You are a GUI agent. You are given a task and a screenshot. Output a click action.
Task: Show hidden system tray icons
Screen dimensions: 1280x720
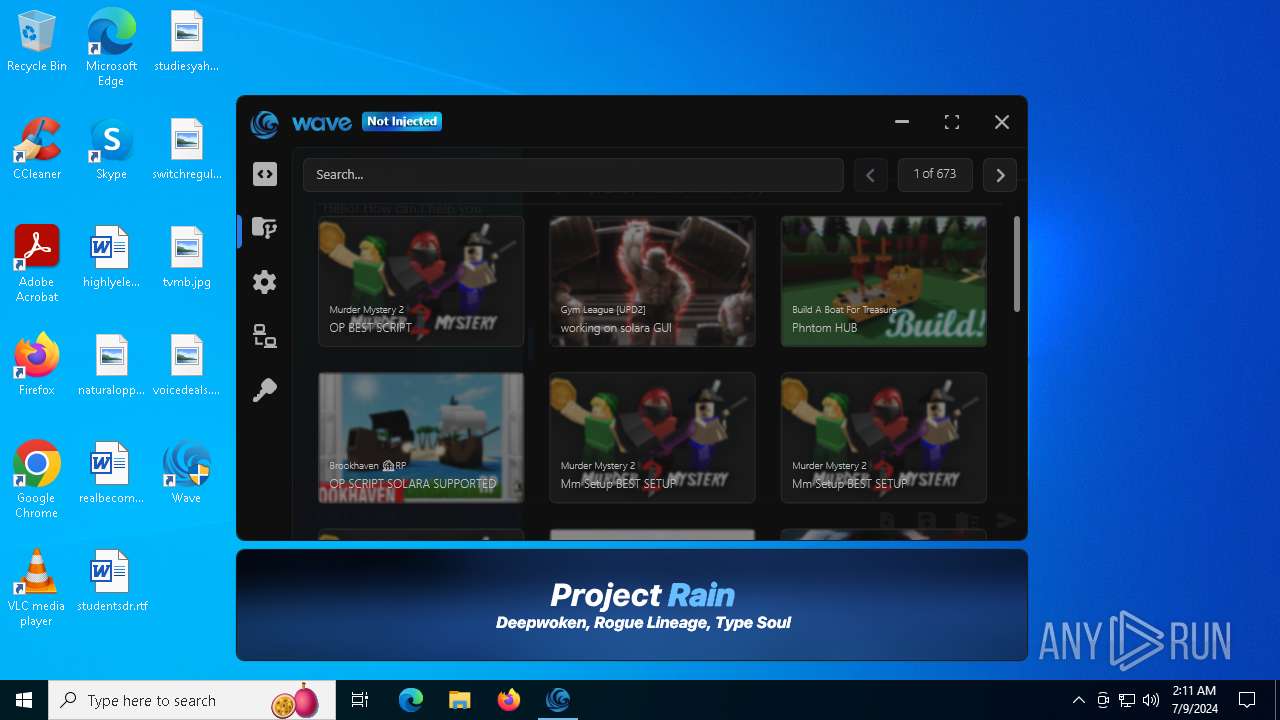pos(1078,700)
